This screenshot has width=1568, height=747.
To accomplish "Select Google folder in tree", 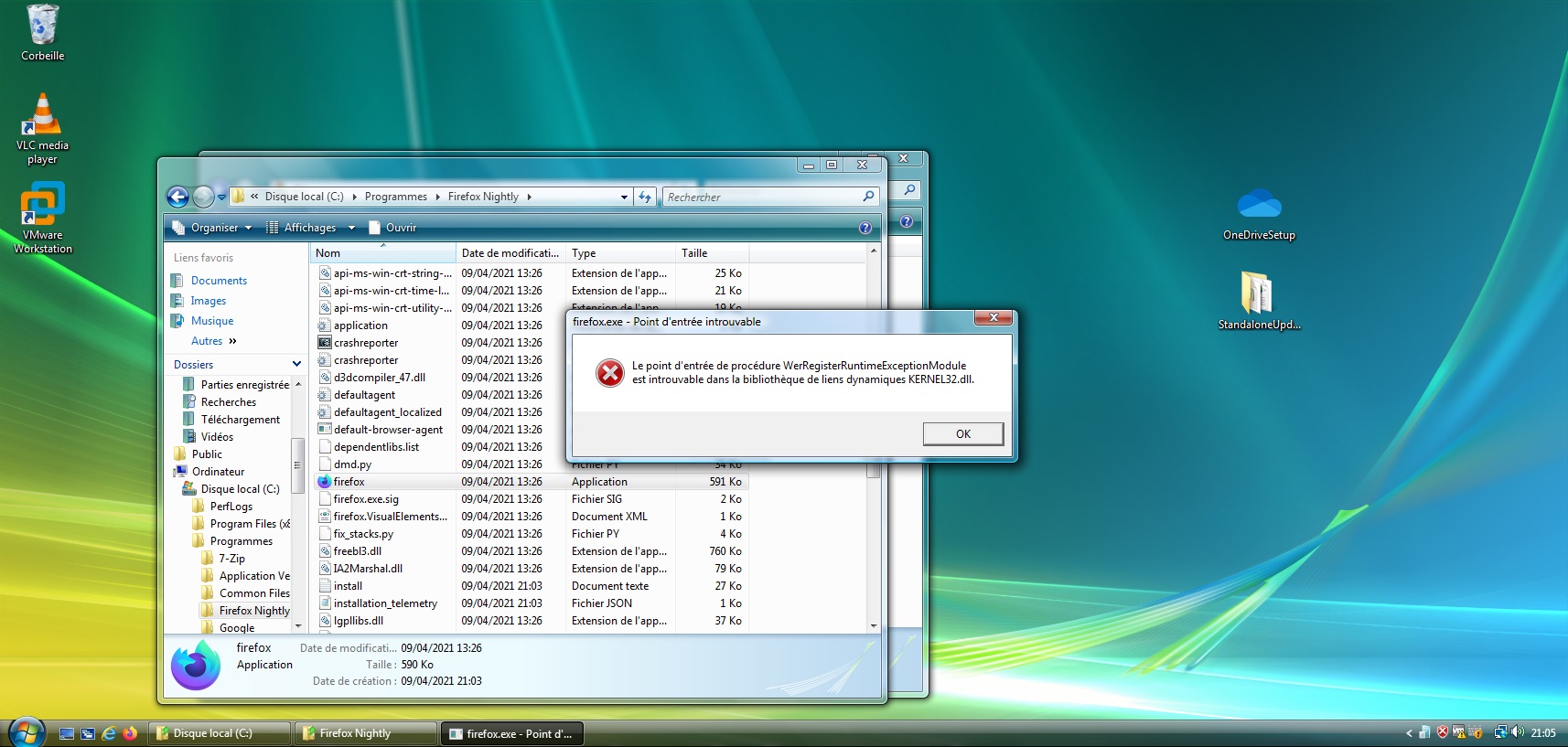I will coord(237,628).
